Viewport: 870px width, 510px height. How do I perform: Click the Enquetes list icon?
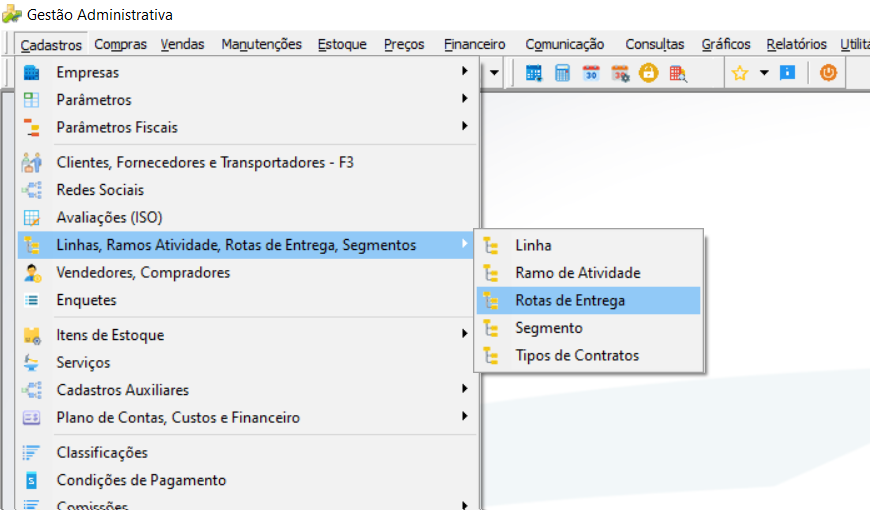coord(32,300)
